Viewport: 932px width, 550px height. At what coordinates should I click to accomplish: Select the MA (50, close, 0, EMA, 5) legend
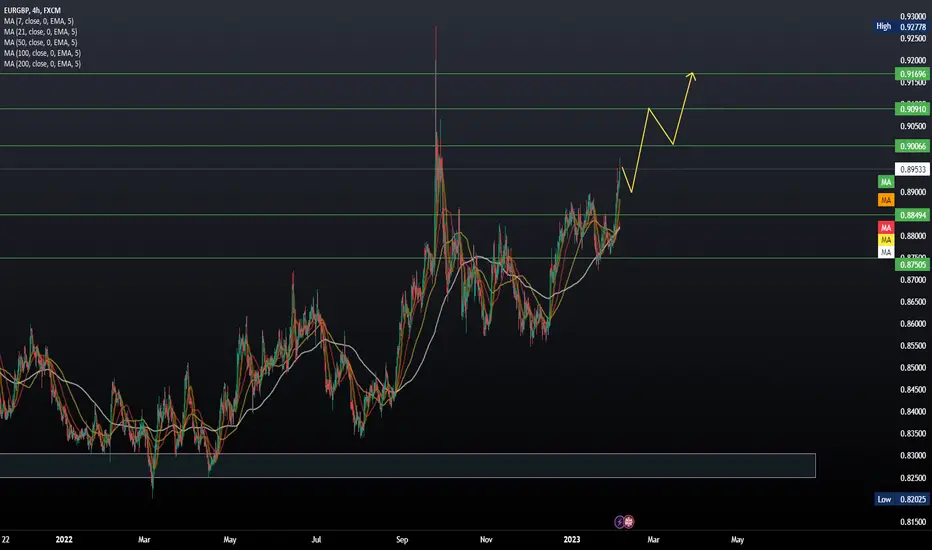tap(40, 42)
